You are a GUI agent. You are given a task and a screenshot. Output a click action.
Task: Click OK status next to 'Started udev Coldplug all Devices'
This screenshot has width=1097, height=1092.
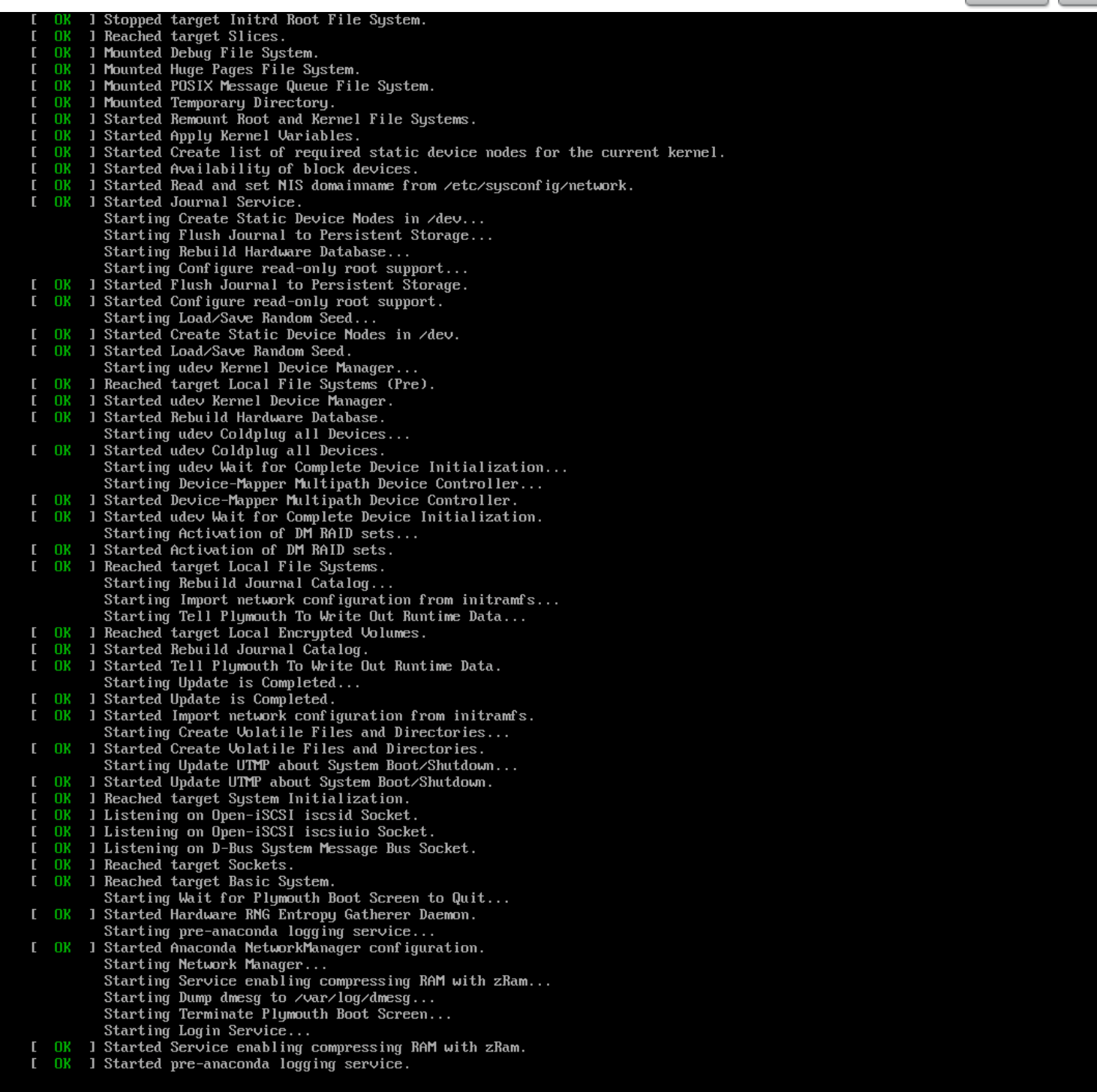[x=62, y=451]
